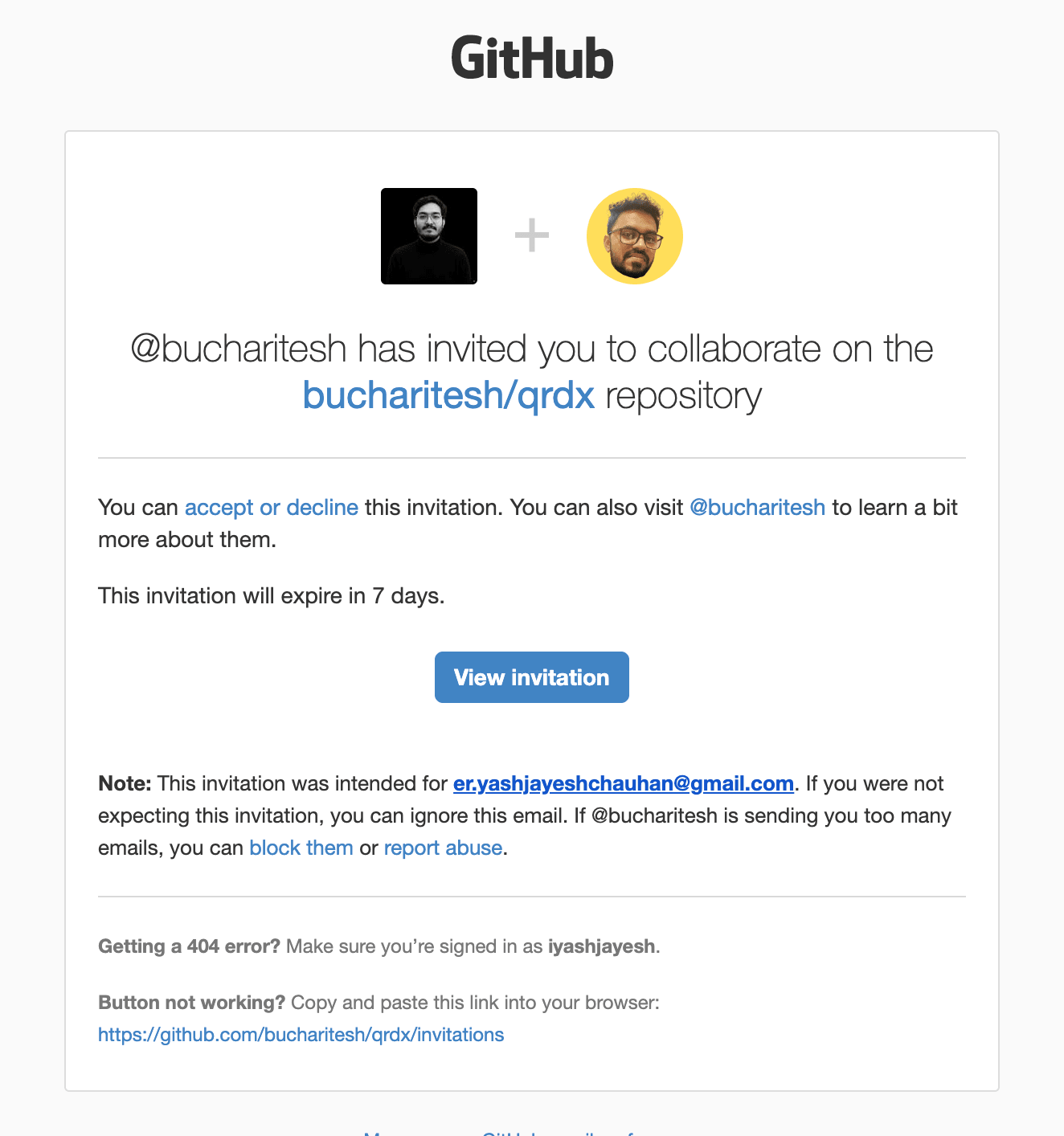Click the plain @bucharitesh mention in the Note paragraph
The width and height of the screenshot is (1064, 1136).
click(654, 815)
